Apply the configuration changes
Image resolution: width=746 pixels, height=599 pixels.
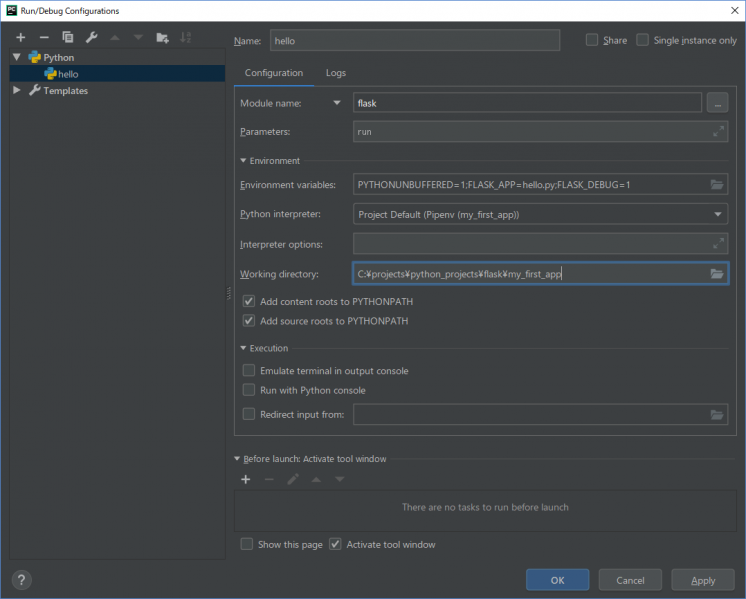click(x=703, y=580)
